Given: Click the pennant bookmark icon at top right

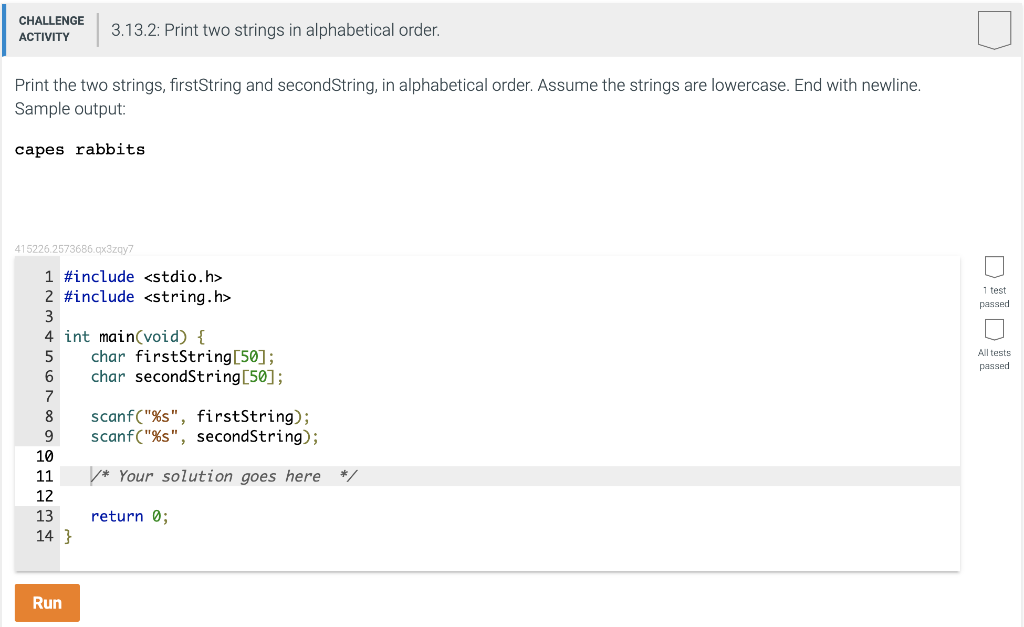Looking at the screenshot, I should [x=994, y=30].
